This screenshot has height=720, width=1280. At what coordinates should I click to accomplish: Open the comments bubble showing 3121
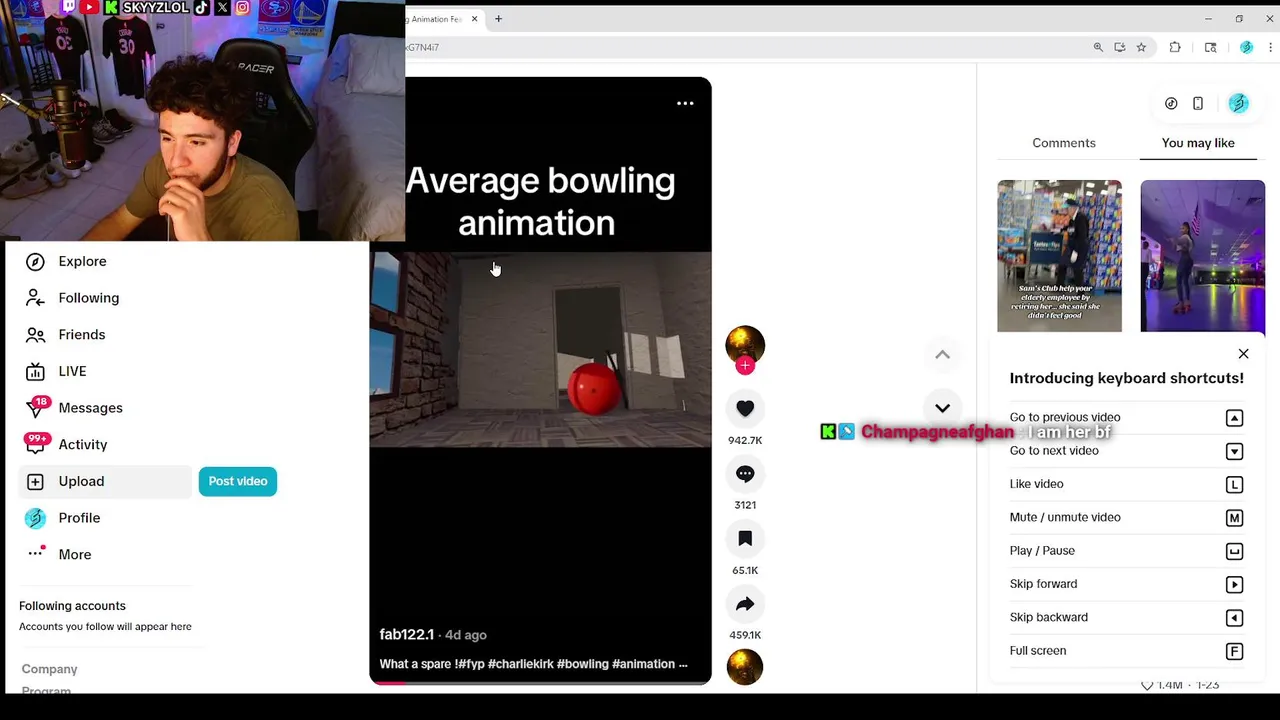pyautogui.click(x=745, y=474)
